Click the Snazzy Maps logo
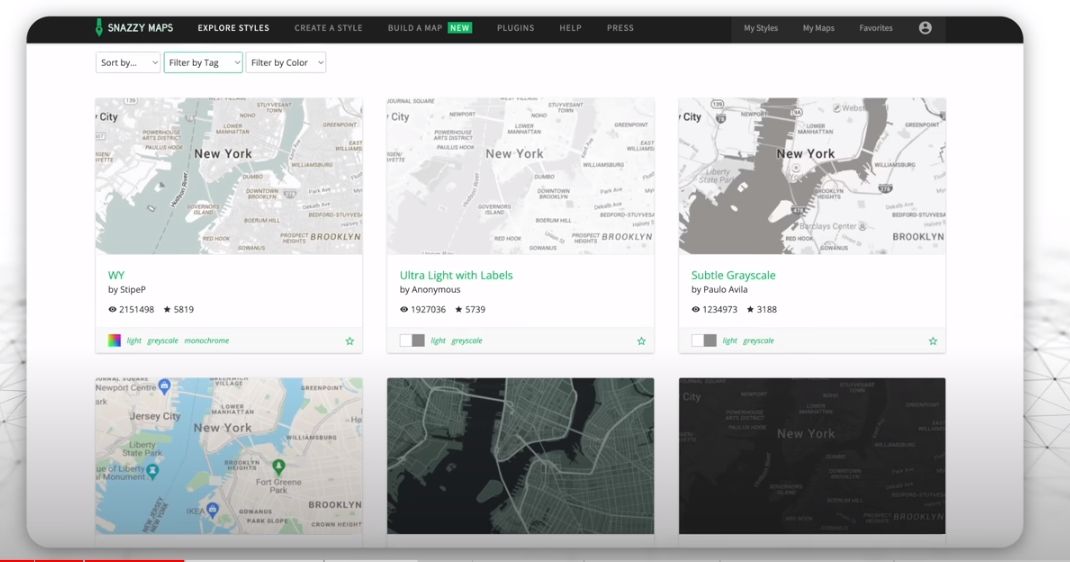This screenshot has height=562, width=1070. pos(134,28)
